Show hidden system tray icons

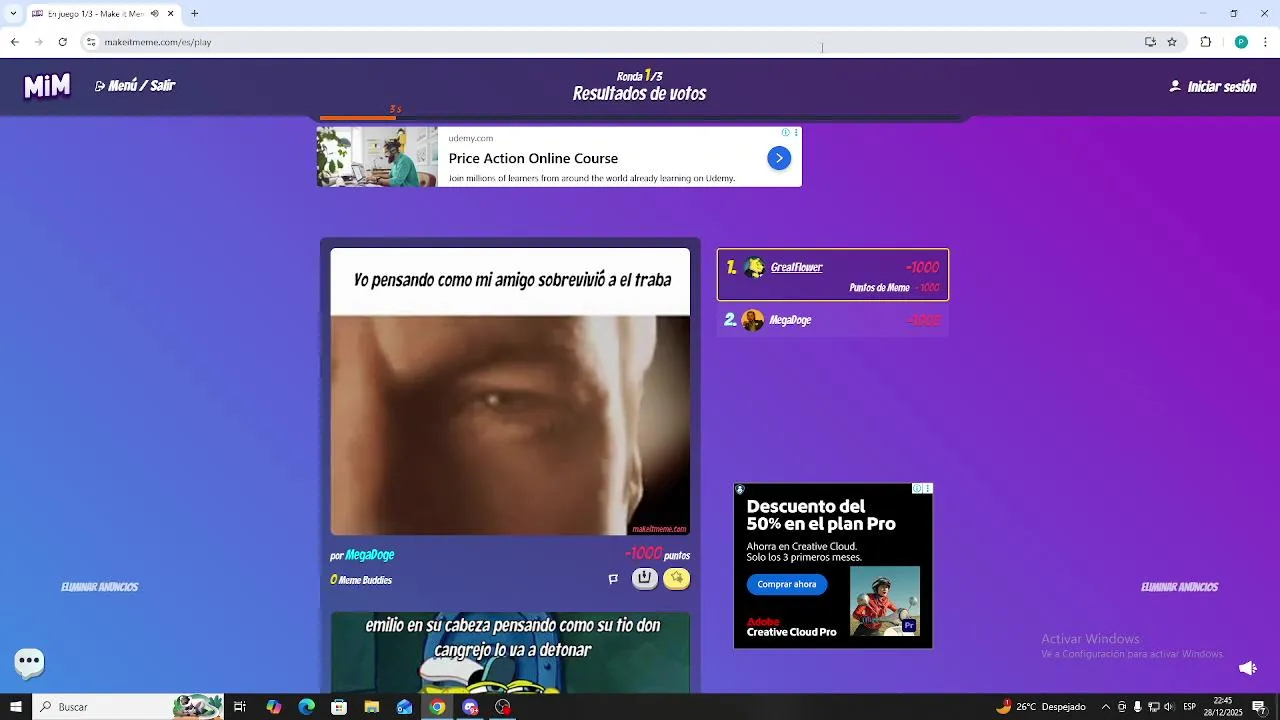pyautogui.click(x=1105, y=707)
